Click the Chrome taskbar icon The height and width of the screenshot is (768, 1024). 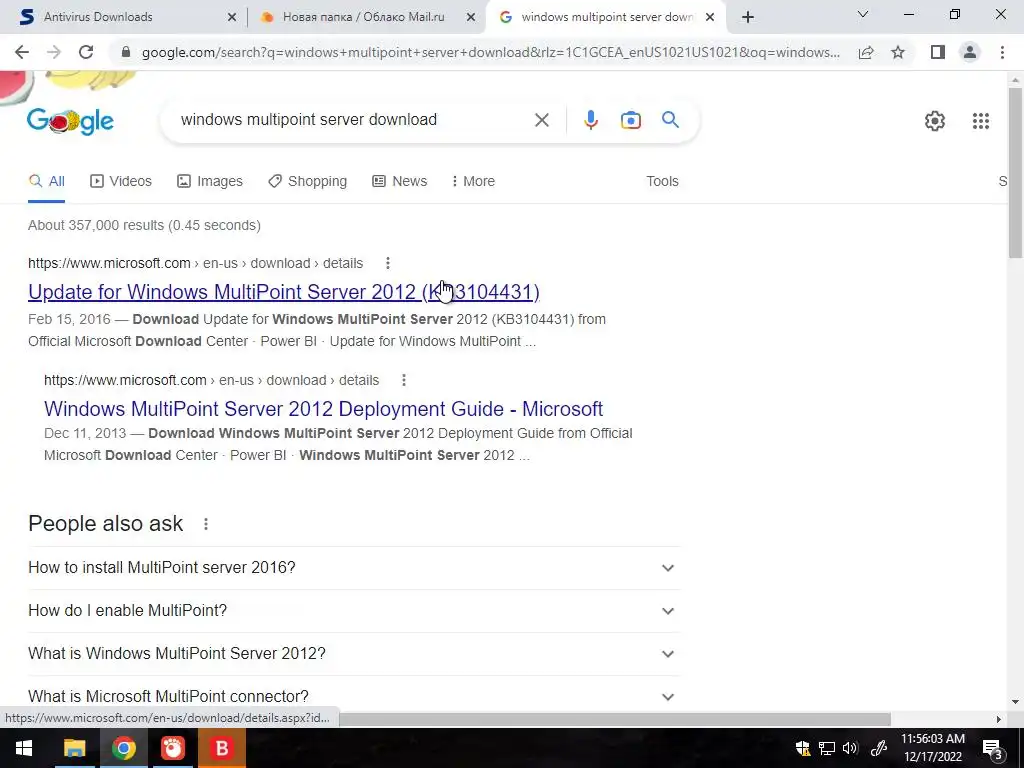pyautogui.click(x=123, y=748)
